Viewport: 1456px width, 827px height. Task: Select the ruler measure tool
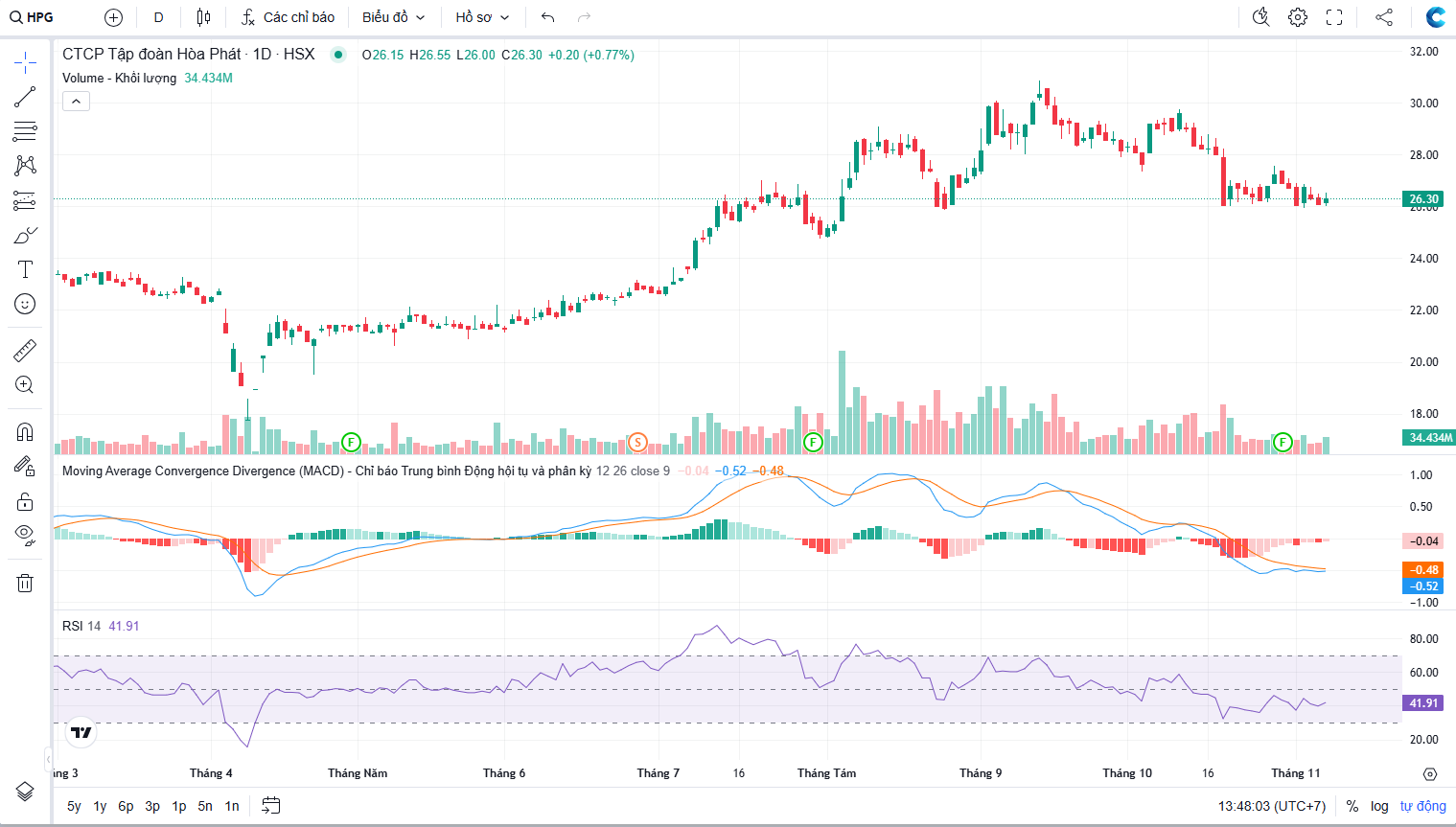point(25,351)
